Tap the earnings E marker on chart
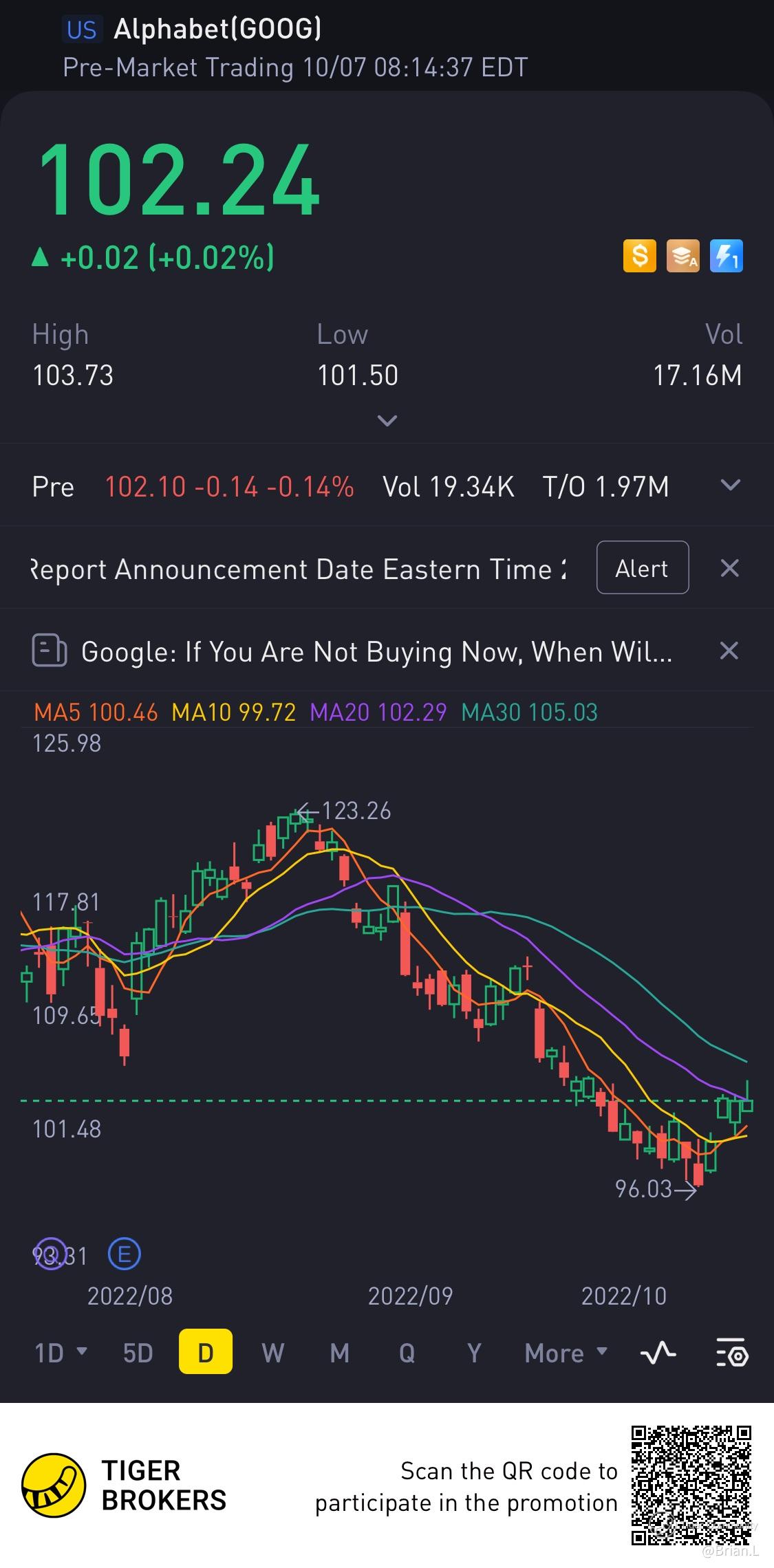 125,1254
